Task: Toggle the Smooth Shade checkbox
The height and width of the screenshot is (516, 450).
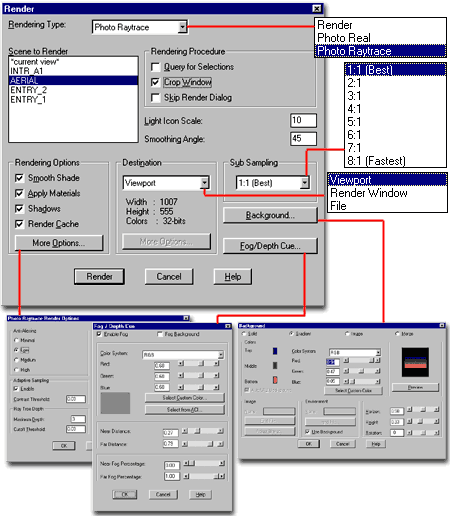Action: pos(19,178)
